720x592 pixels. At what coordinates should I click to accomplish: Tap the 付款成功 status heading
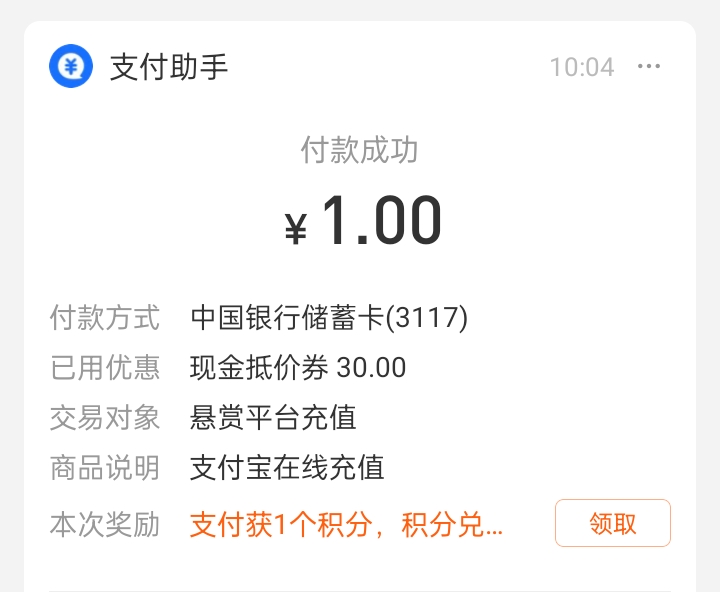(359, 150)
